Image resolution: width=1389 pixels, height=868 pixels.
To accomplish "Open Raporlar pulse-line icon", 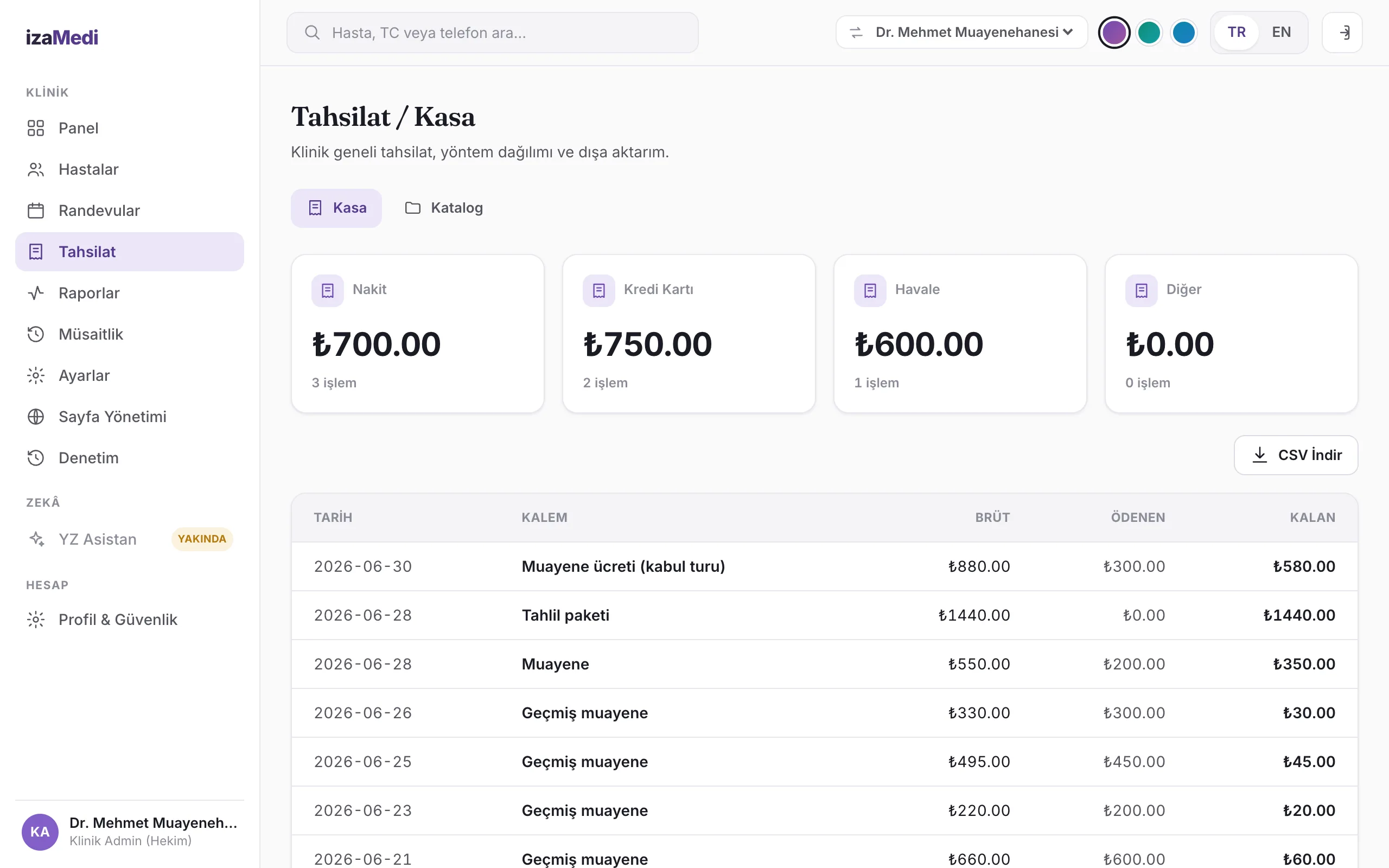I will point(36,293).
